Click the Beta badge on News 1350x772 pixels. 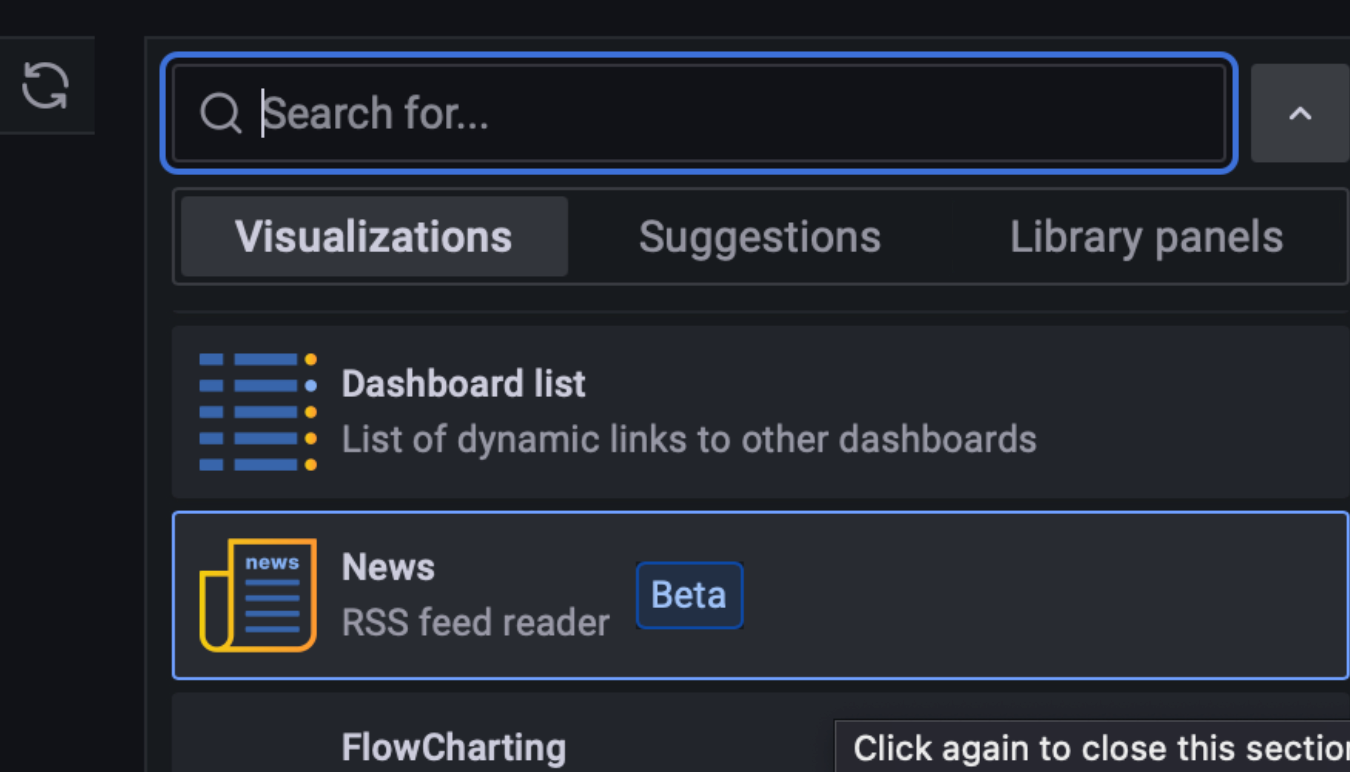click(x=689, y=595)
